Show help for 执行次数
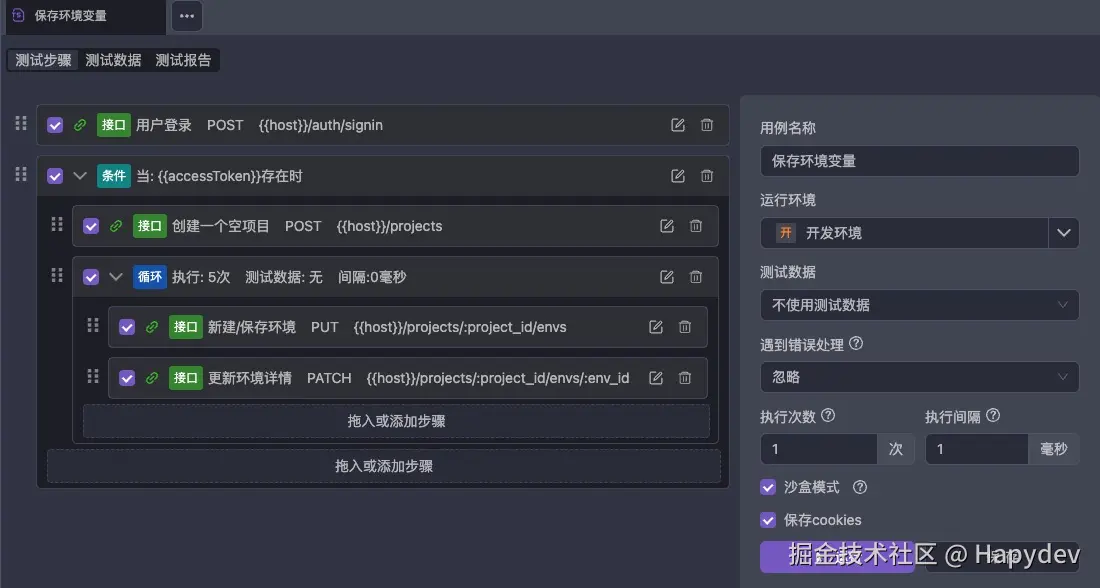Screen dimensions: 1100x588 [x=828, y=415]
